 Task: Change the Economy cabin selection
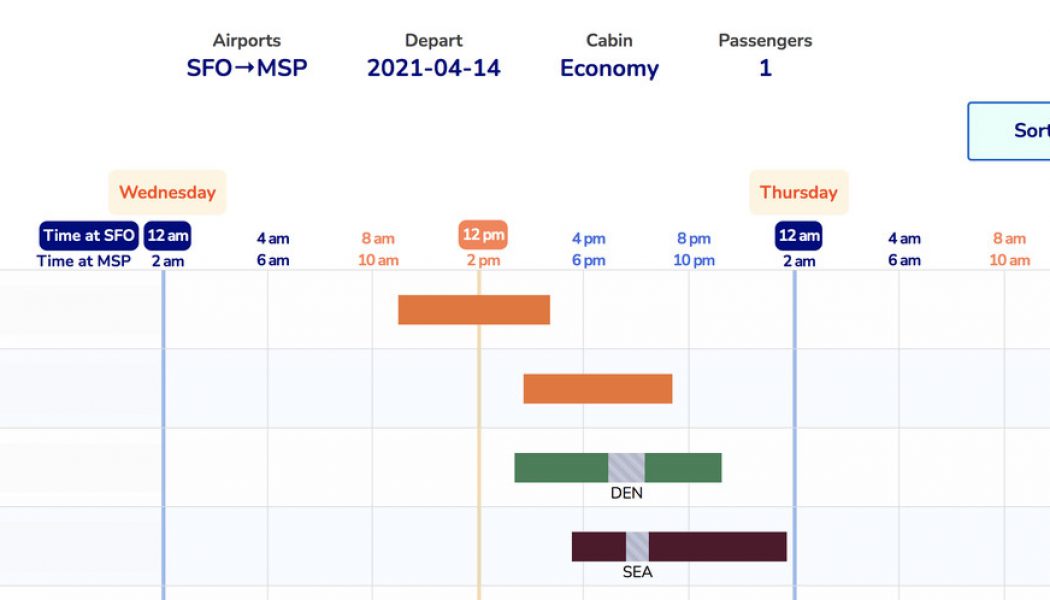[x=609, y=68]
